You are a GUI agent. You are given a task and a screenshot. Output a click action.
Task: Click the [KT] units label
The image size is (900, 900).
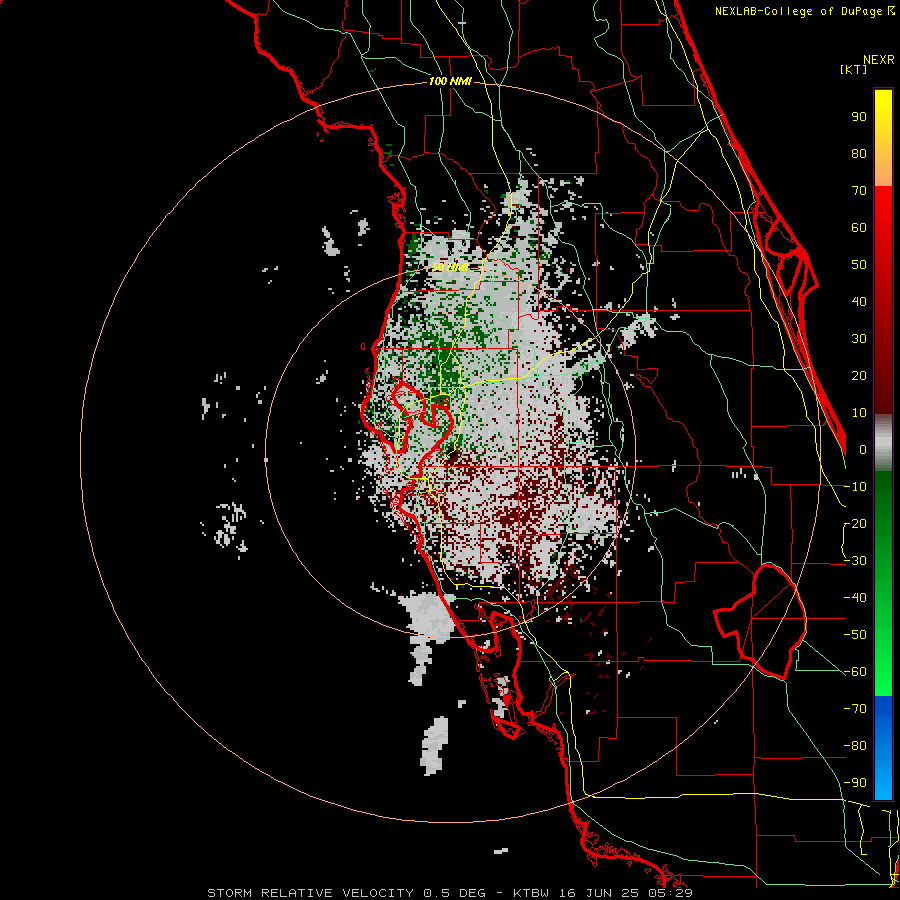(854, 69)
